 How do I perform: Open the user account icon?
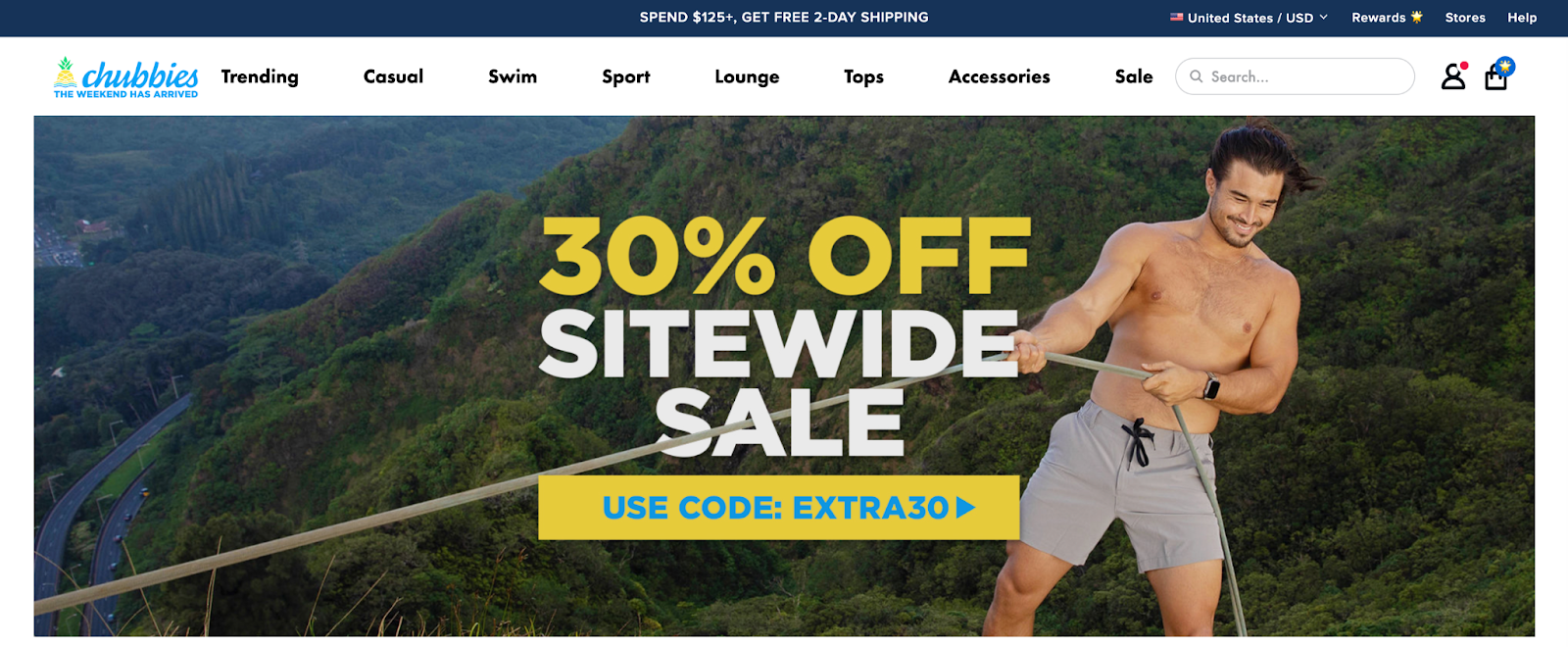pyautogui.click(x=1453, y=76)
